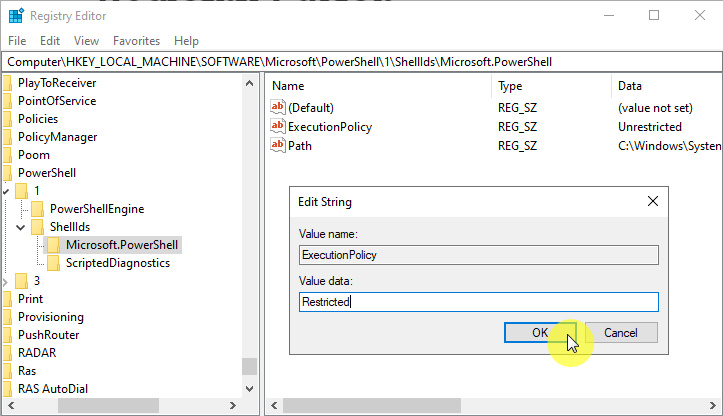Viewport: 723px width, 416px height.
Task: Collapse the ShellIds tree node
Action: (x=21, y=227)
